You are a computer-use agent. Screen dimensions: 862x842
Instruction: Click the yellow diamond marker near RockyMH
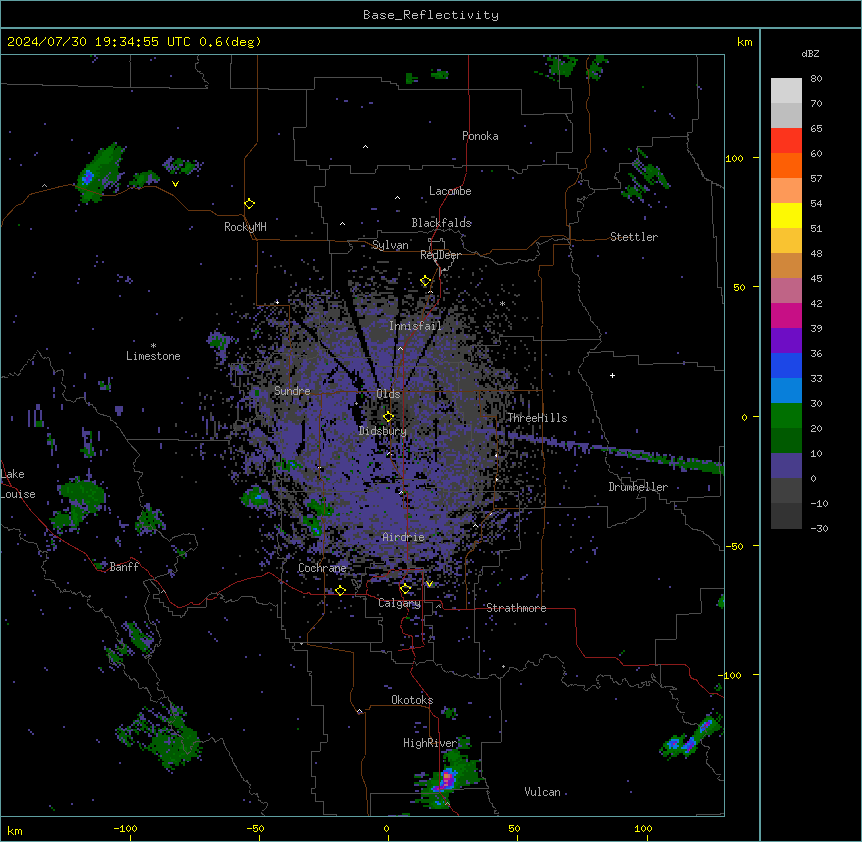coord(249,204)
